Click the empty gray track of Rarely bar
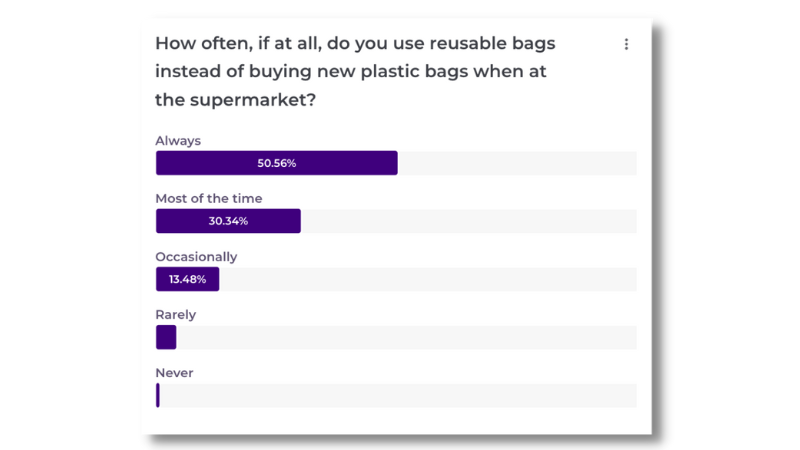 (x=406, y=337)
